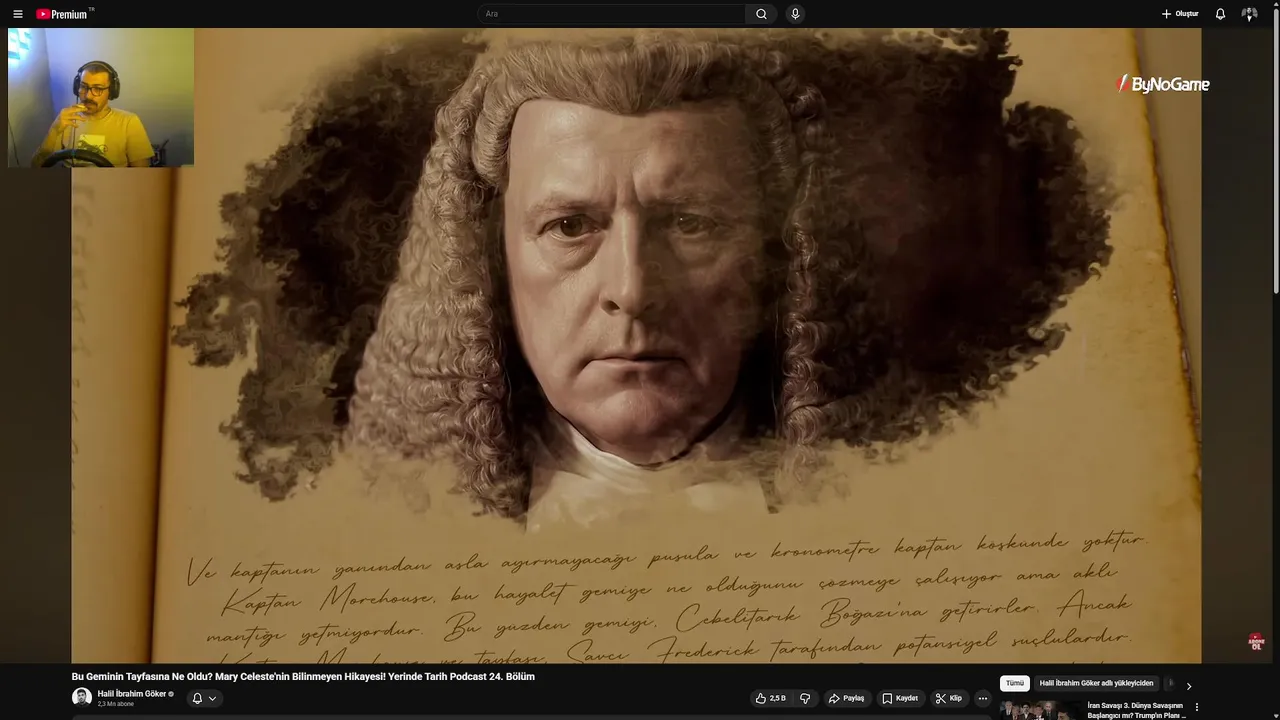1280x720 pixels.
Task: Open more actions three-dot menu
Action: coord(983,698)
